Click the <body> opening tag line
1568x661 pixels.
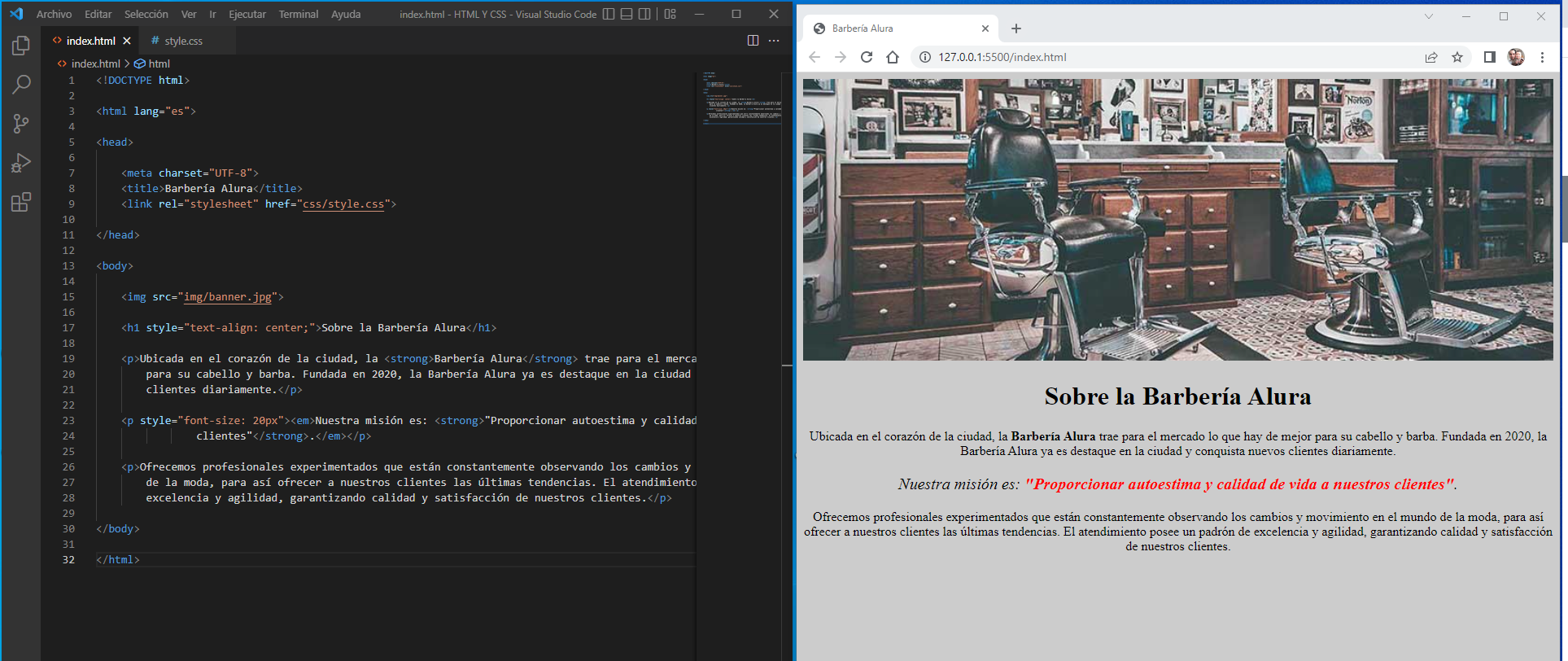coord(115,266)
